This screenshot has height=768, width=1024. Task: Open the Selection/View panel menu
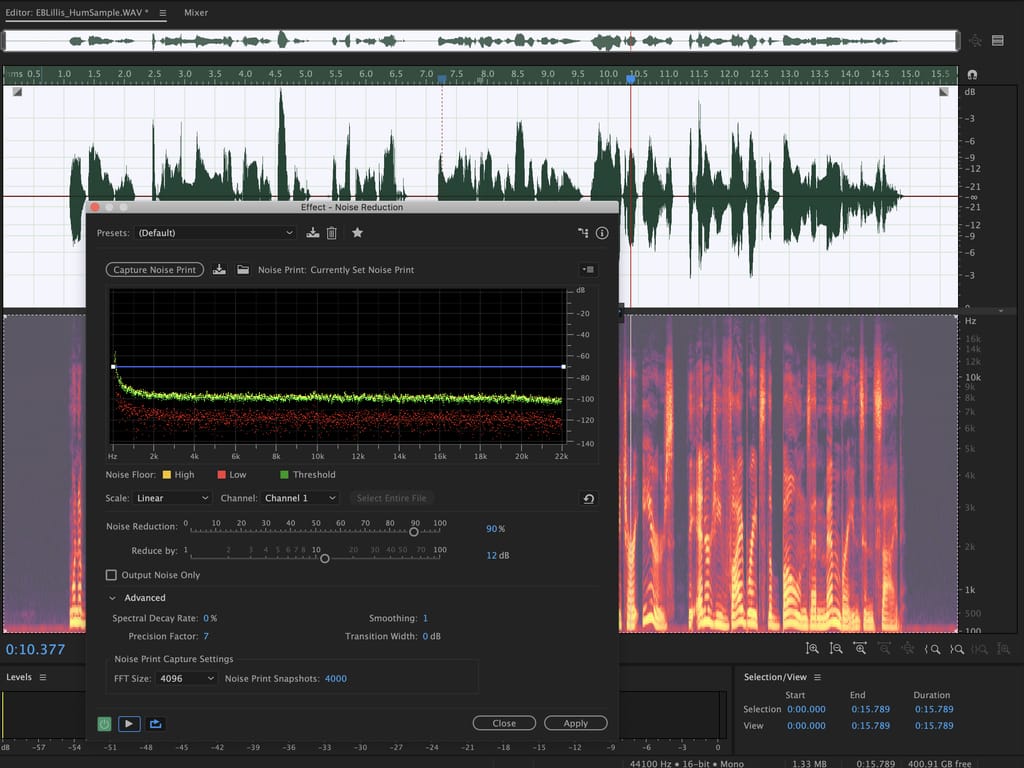point(817,677)
